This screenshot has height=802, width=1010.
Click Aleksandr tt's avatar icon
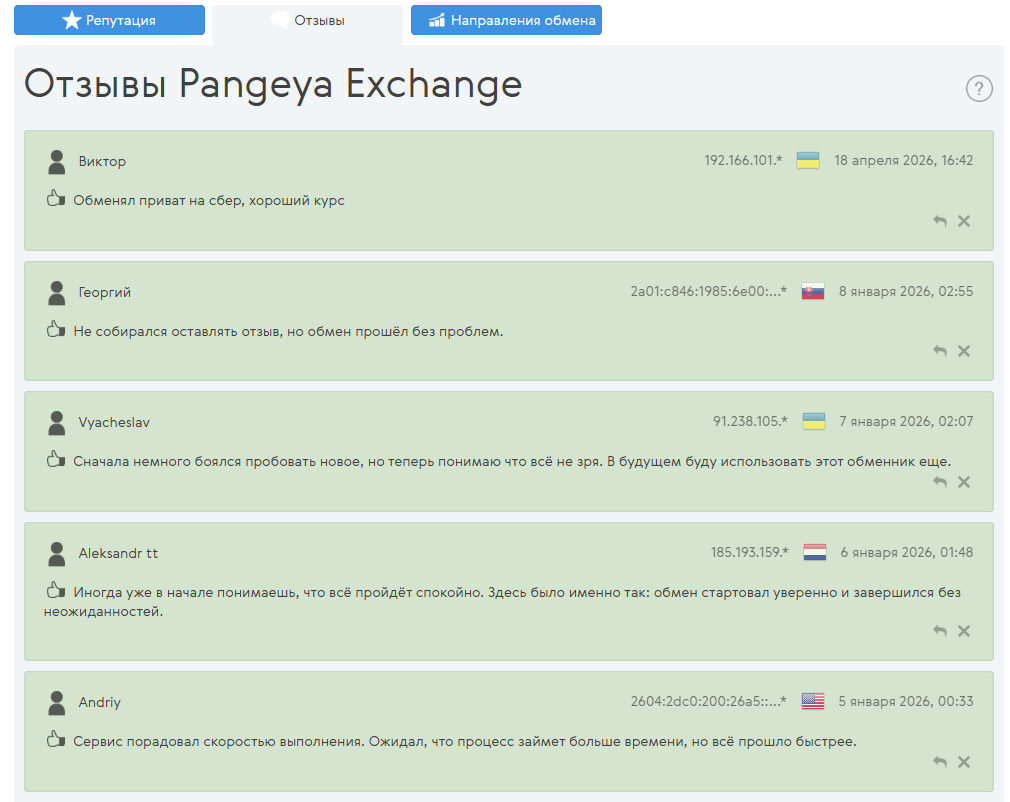(56, 552)
